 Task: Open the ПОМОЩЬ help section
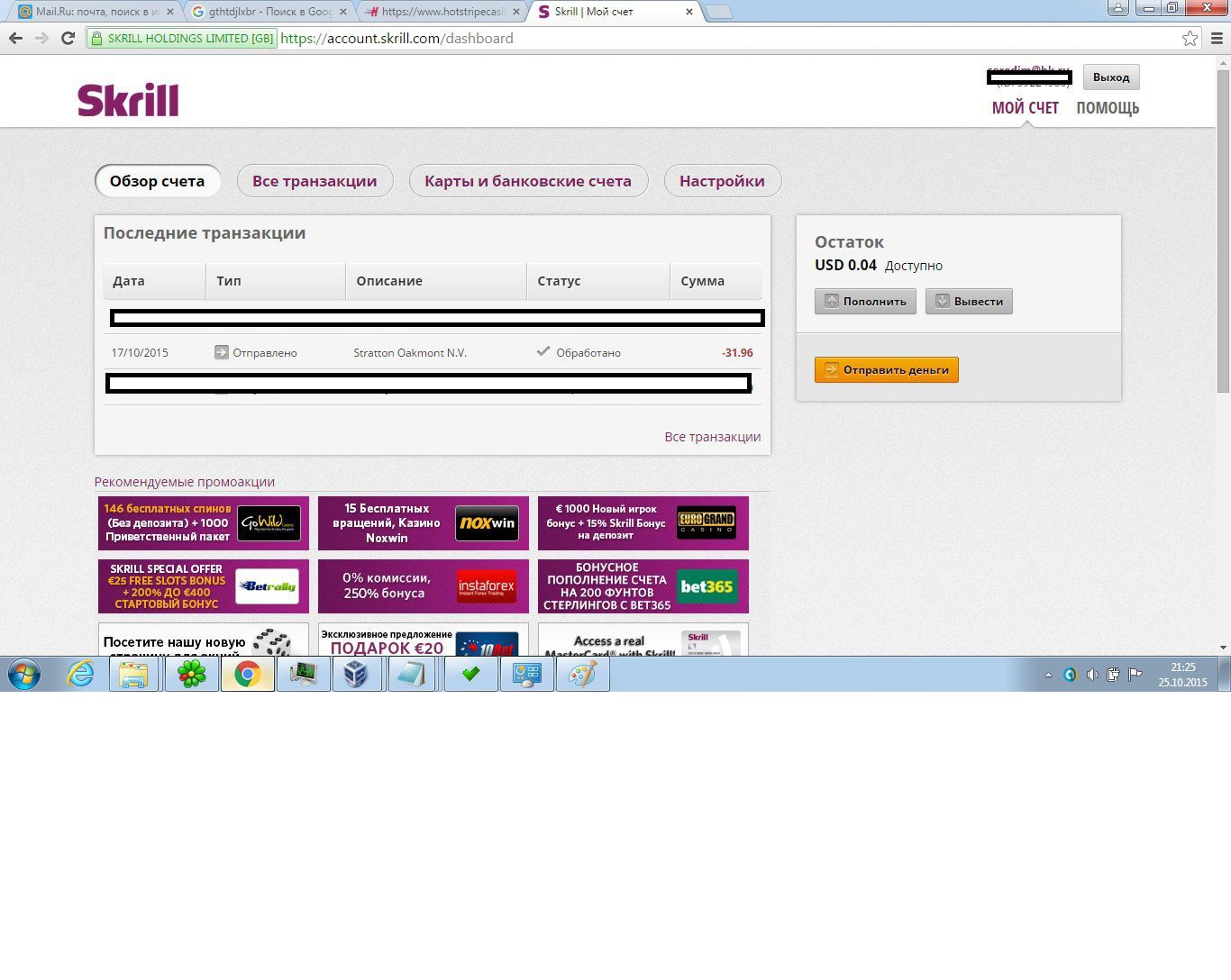point(1108,108)
